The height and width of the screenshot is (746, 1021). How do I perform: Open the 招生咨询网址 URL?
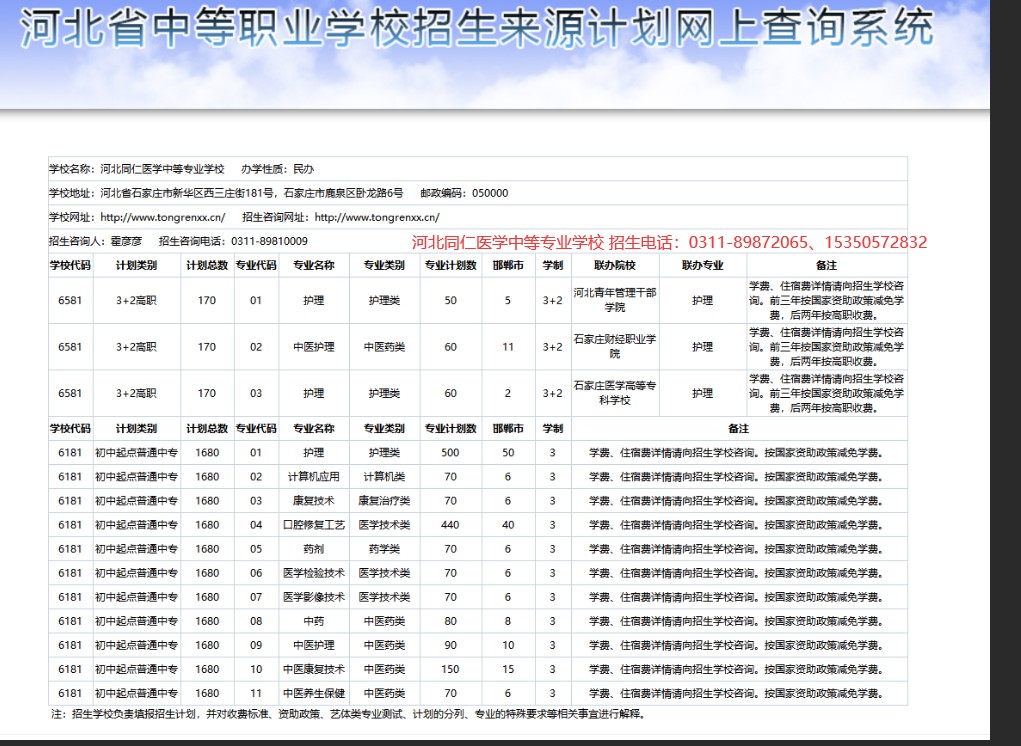pos(377,217)
